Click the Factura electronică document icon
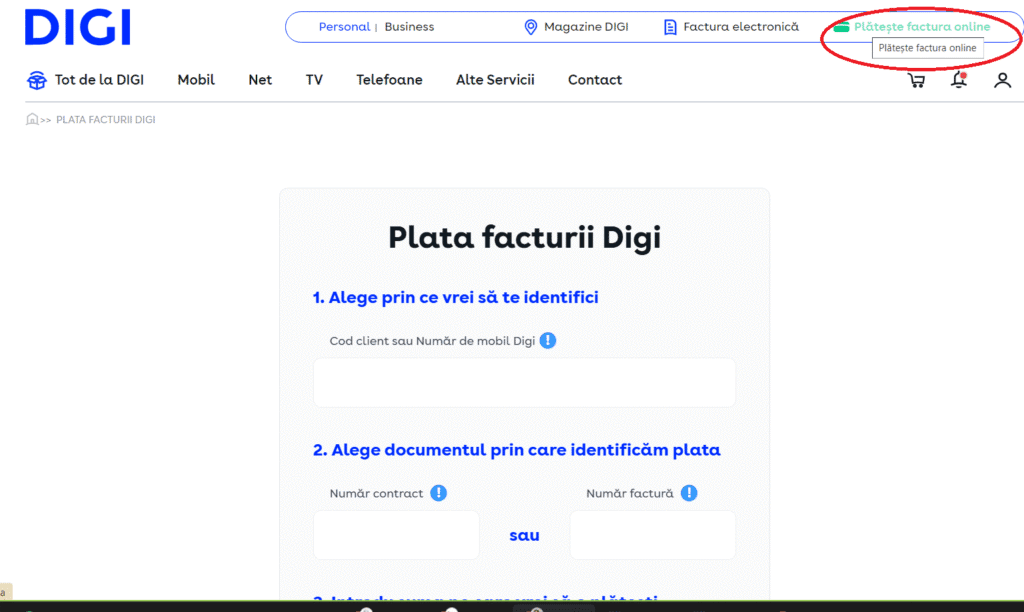 (670, 27)
